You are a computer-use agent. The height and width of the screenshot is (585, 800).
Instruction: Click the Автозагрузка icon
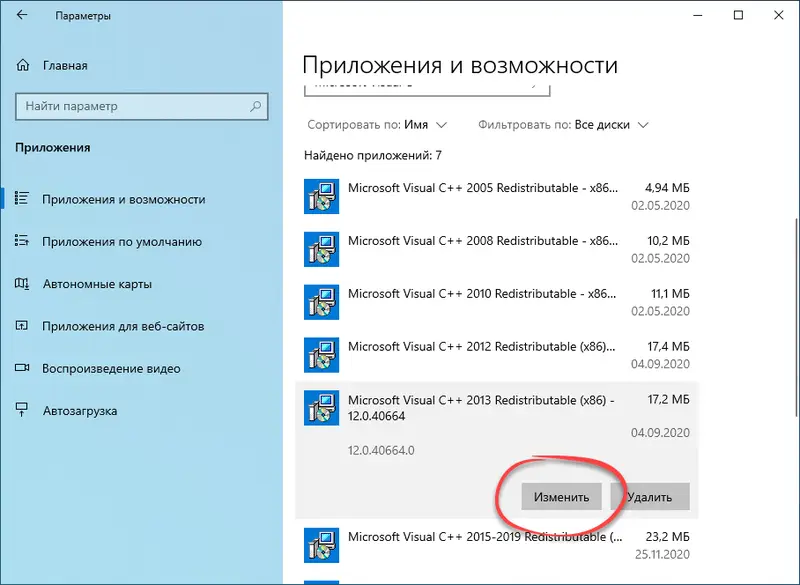pos(21,410)
